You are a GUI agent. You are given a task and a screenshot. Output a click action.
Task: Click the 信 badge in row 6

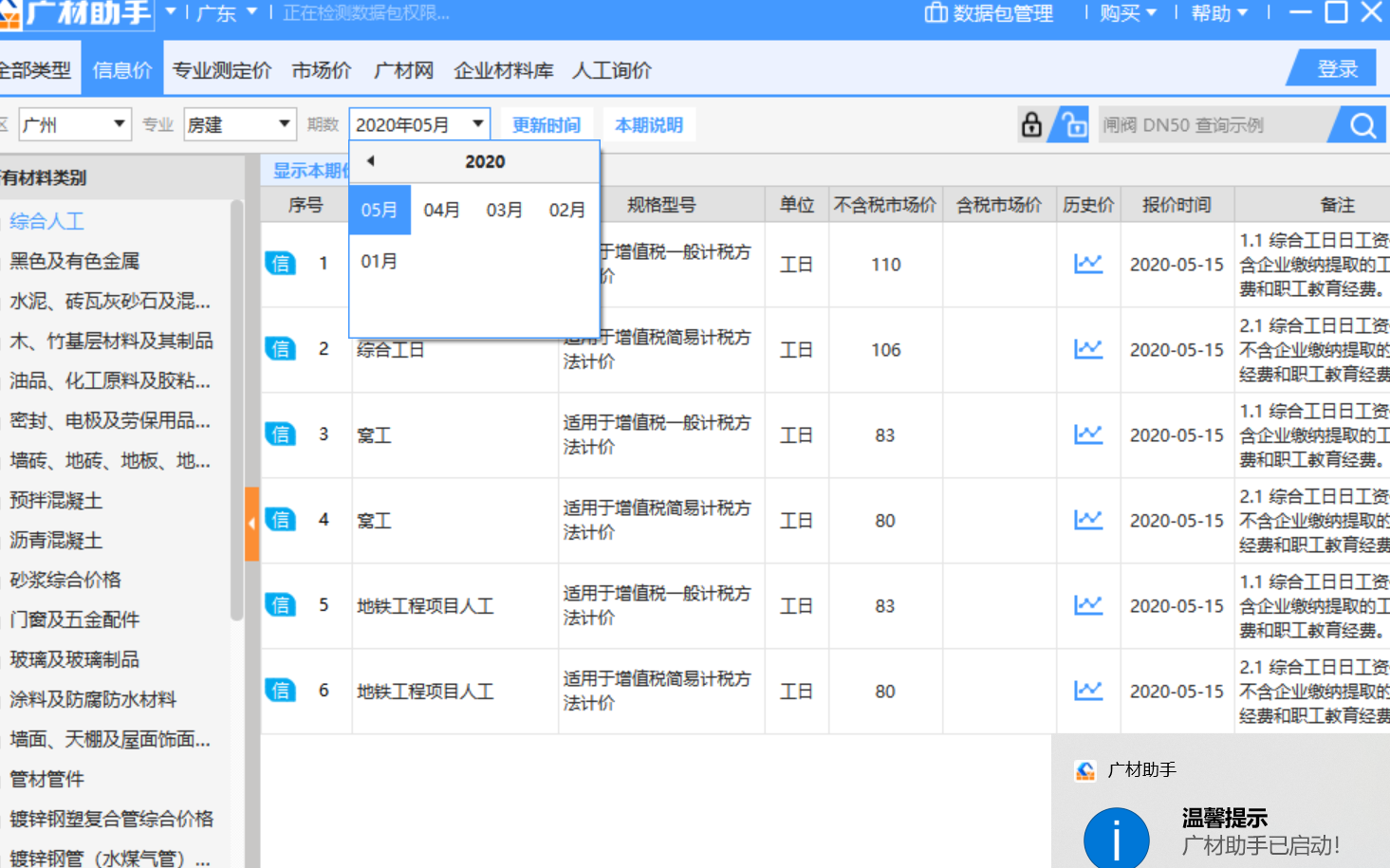281,691
